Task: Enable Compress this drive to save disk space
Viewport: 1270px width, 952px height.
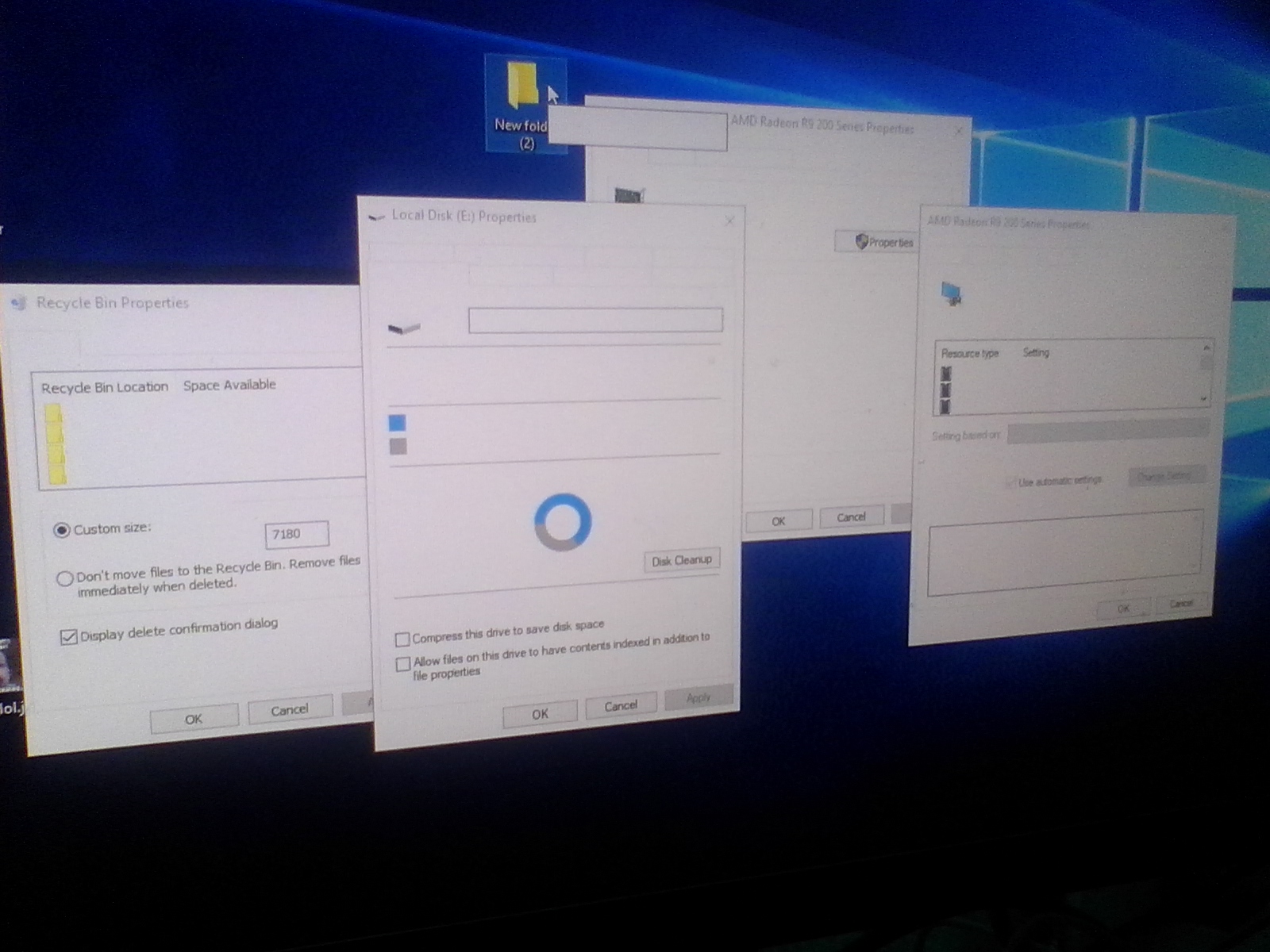Action: pos(402,639)
